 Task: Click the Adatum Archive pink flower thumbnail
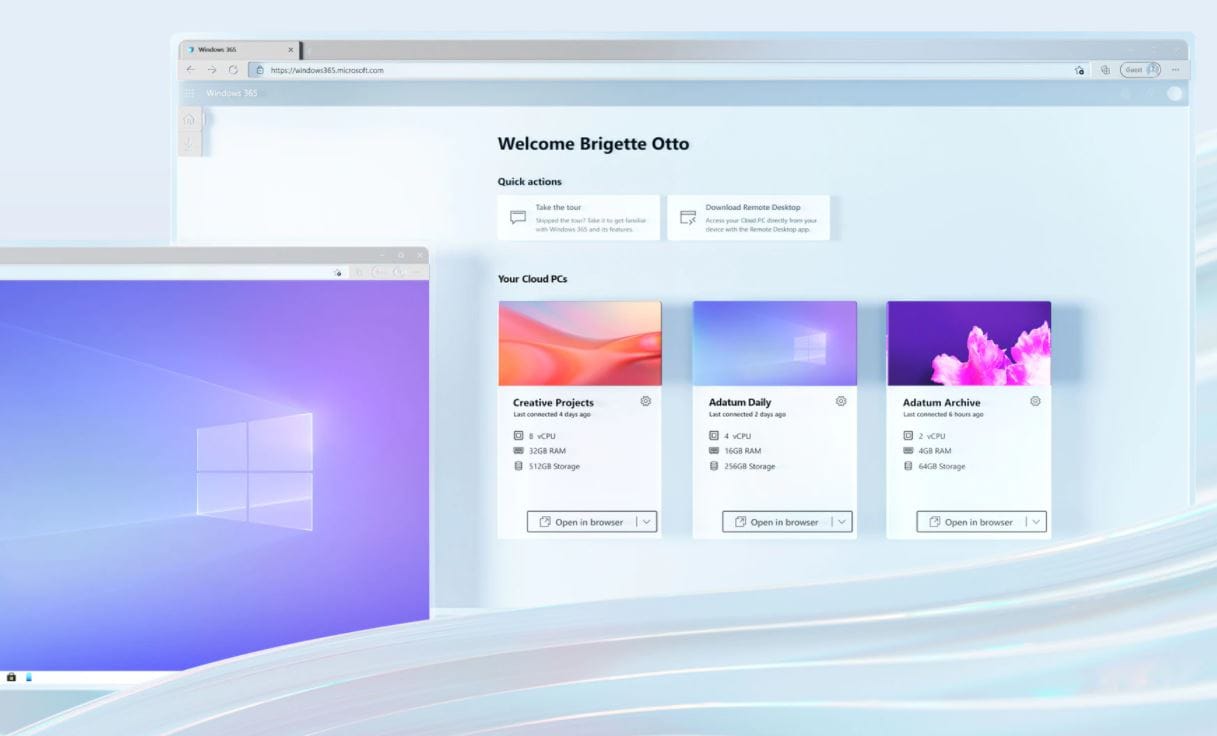click(x=969, y=344)
